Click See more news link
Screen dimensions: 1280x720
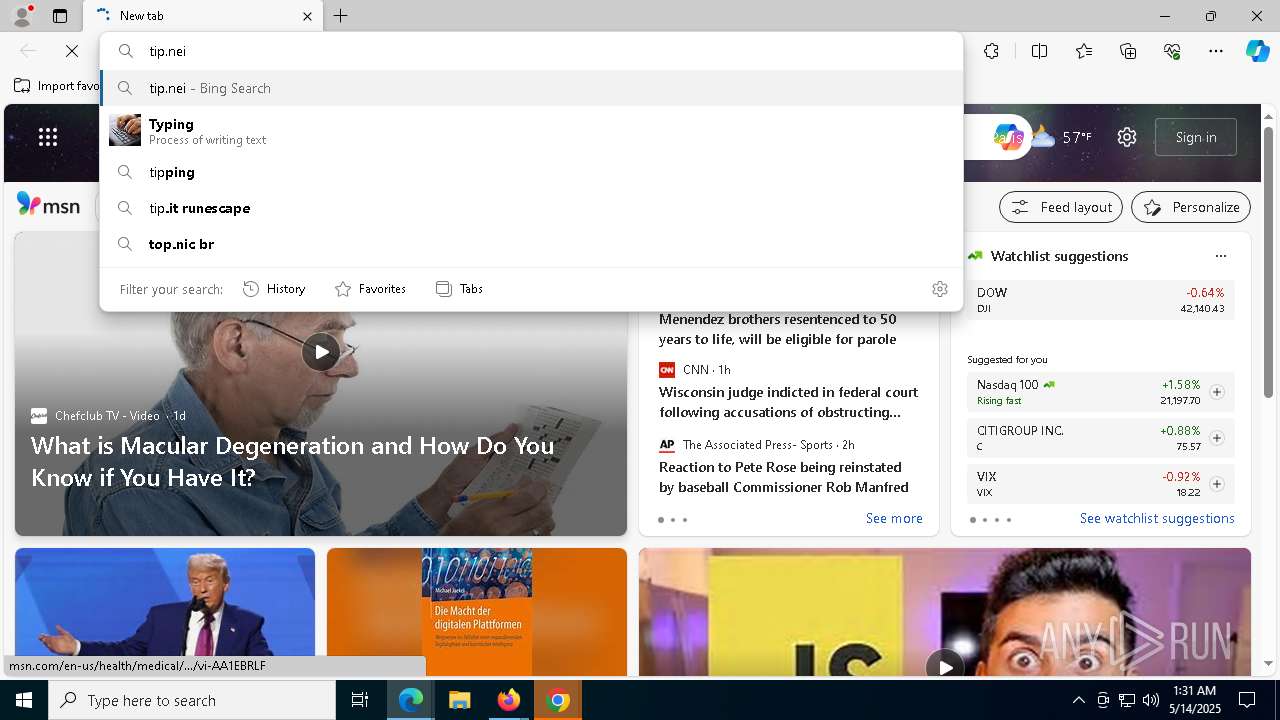894,518
